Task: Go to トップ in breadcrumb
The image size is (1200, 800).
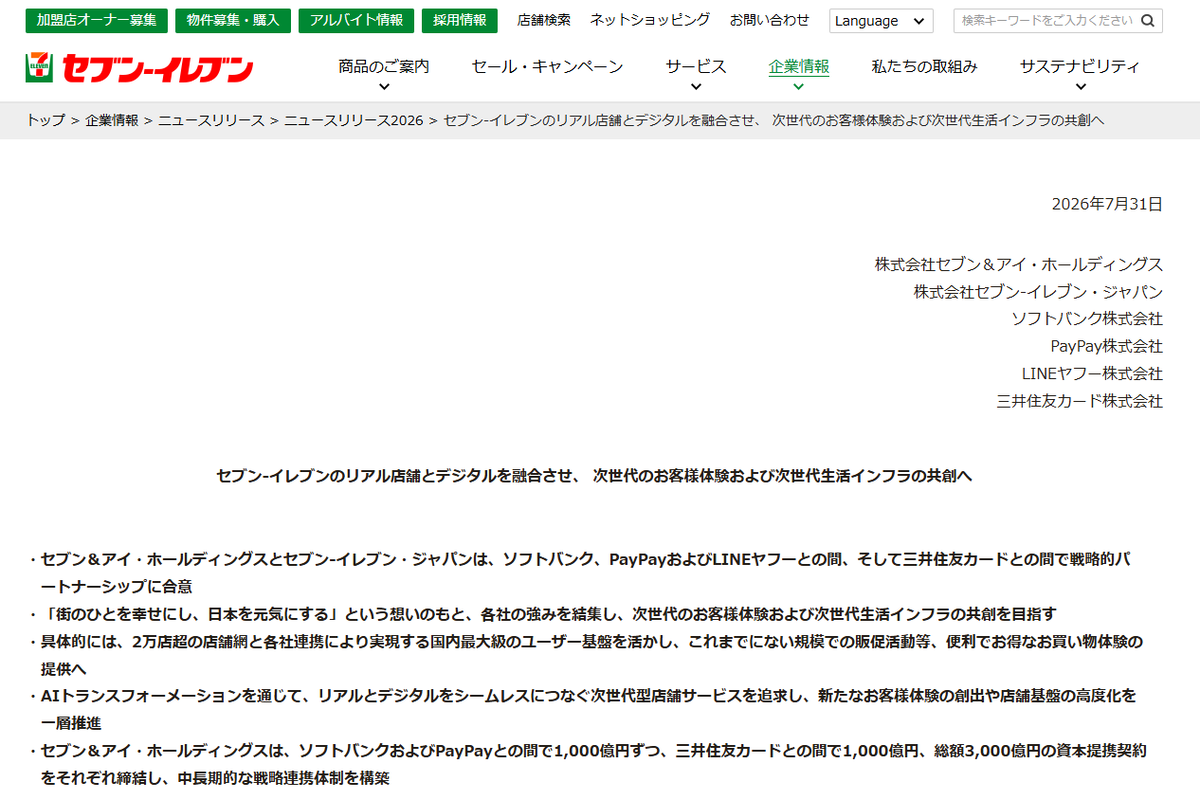Action: coord(46,120)
